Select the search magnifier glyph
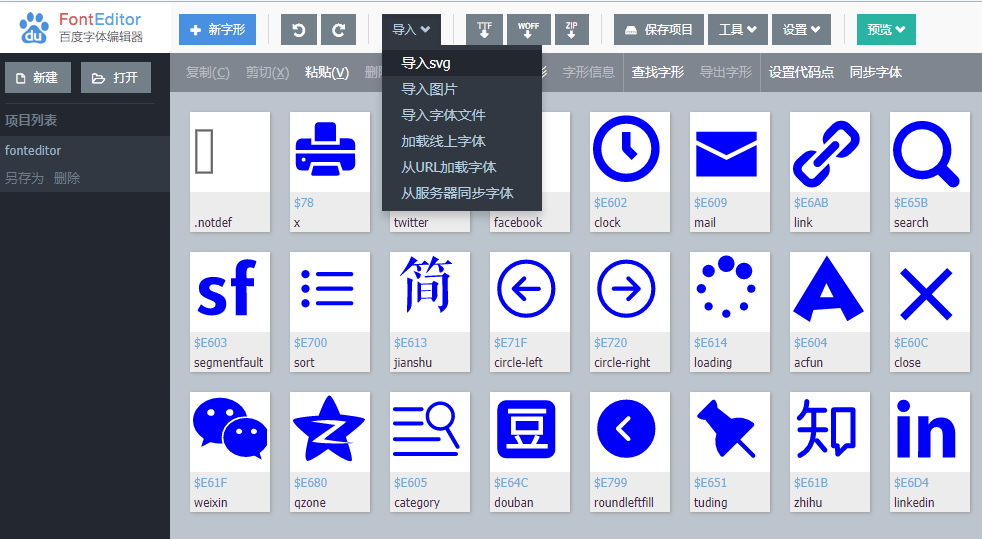The height and width of the screenshot is (539, 982). (x=929, y=172)
